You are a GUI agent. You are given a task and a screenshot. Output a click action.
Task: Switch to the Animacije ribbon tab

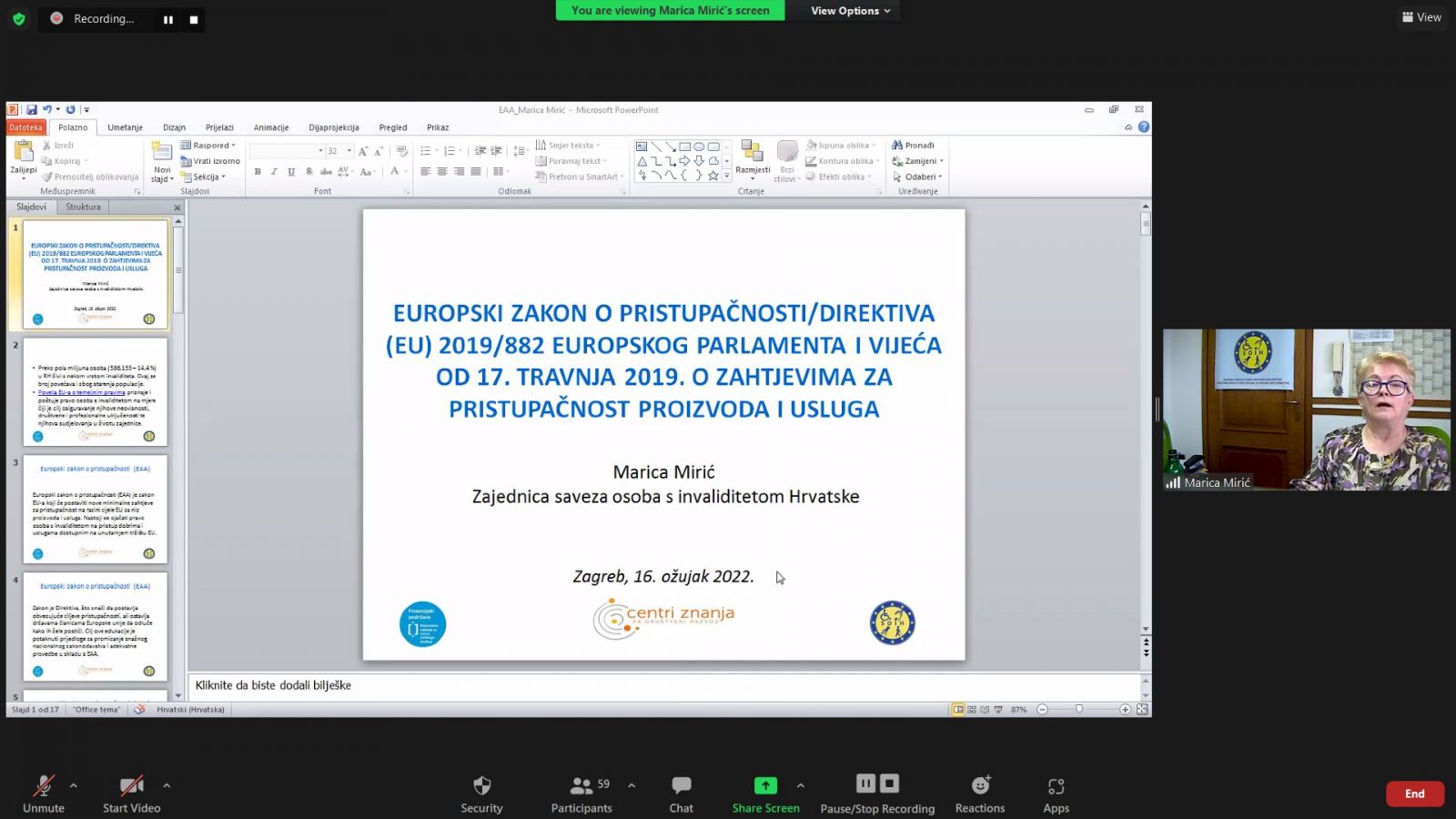(271, 127)
